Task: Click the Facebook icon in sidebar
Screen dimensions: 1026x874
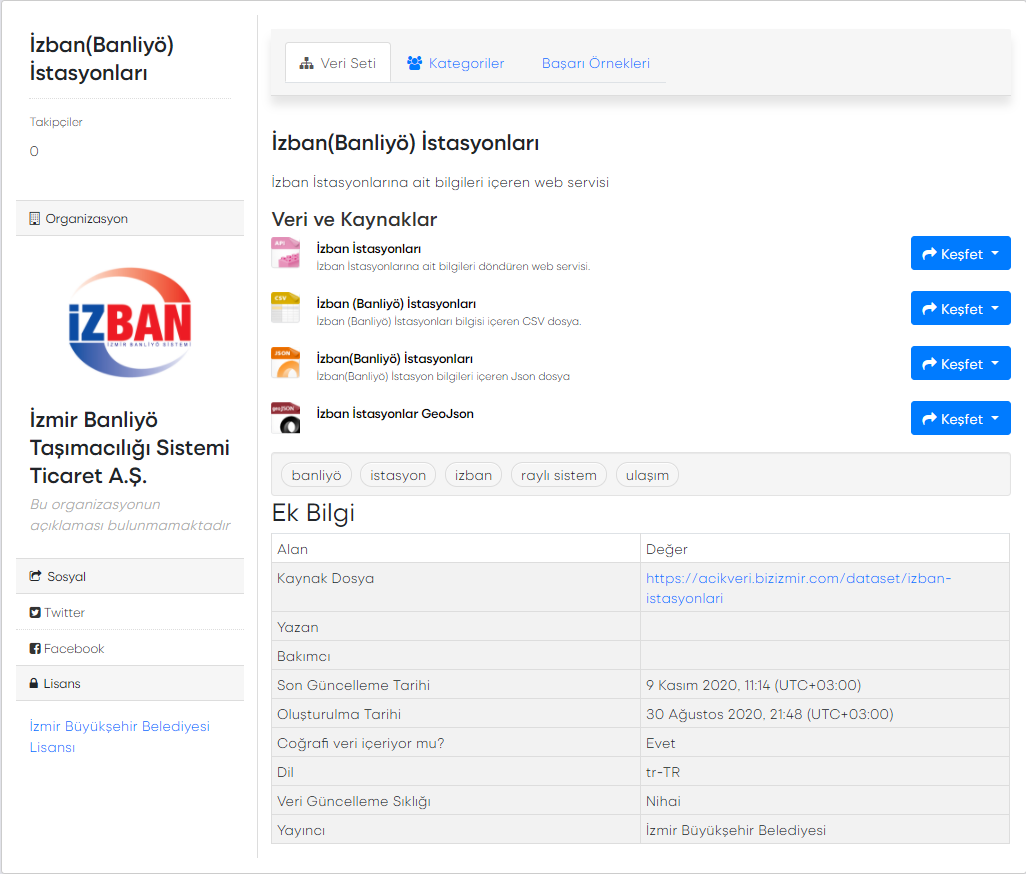Action: (35, 649)
